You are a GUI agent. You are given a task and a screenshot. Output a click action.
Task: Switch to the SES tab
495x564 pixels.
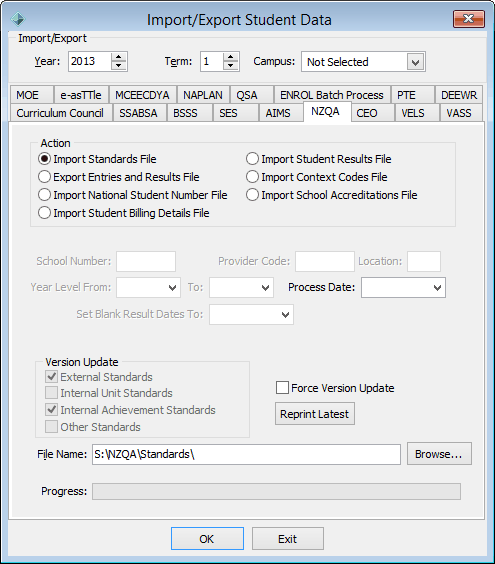point(236,113)
